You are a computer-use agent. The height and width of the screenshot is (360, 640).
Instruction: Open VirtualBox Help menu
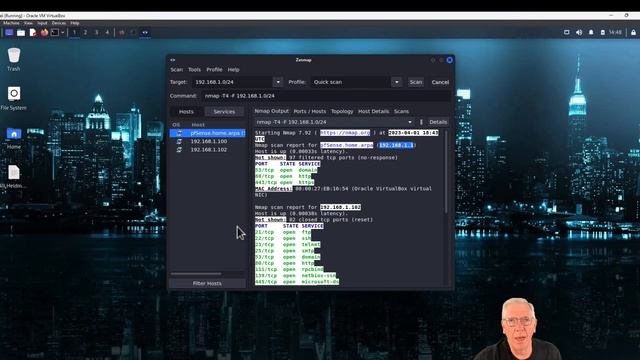click(x=75, y=23)
